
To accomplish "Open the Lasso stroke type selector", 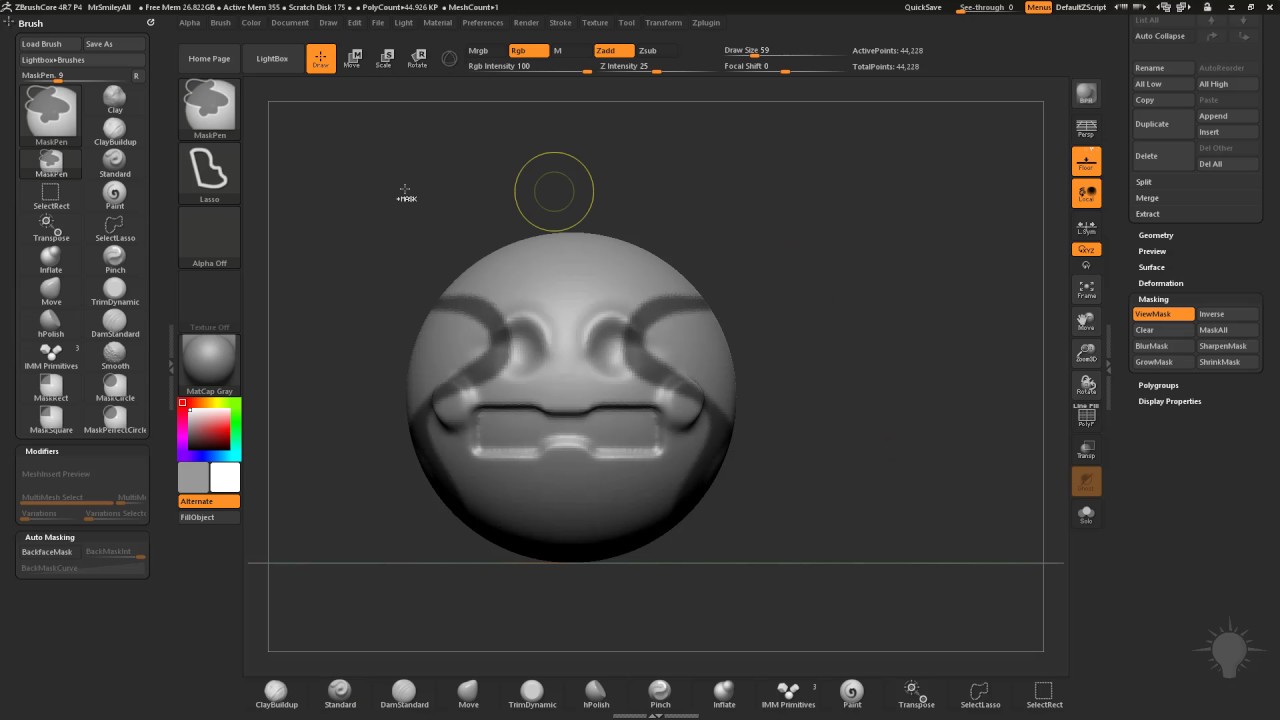I will pos(209,173).
